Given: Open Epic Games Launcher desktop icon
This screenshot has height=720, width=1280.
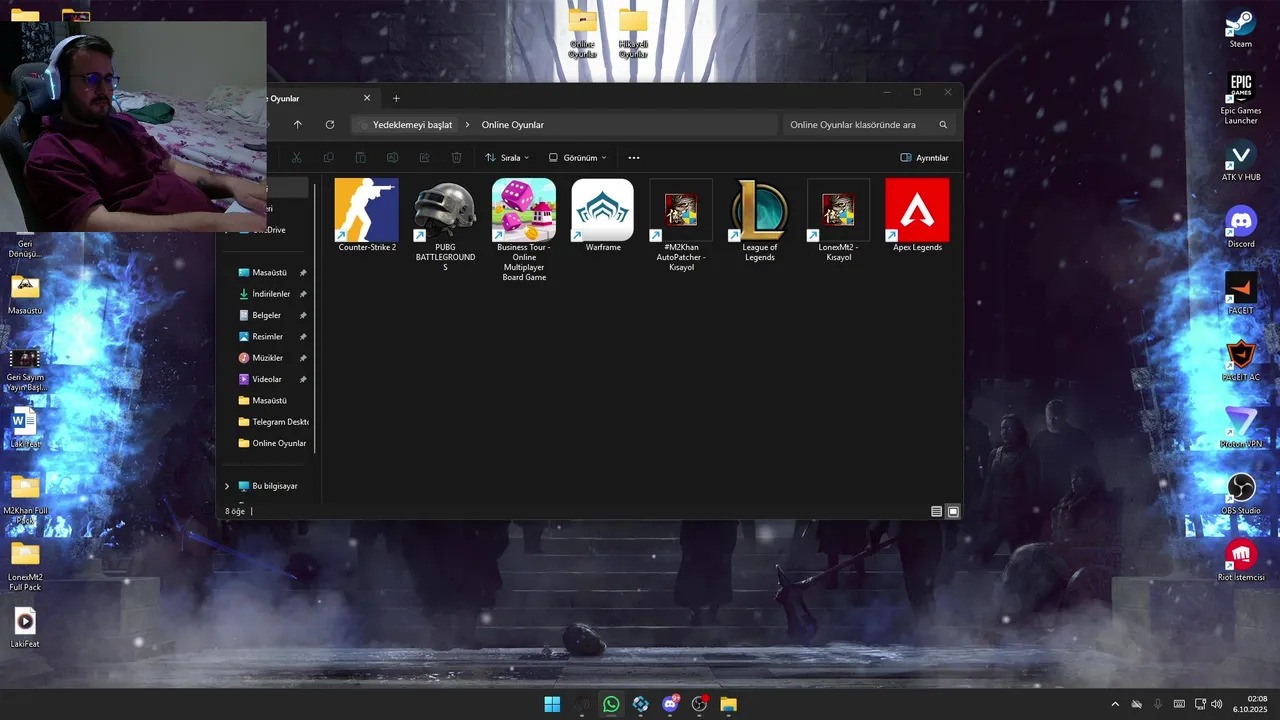Looking at the screenshot, I should (x=1240, y=97).
